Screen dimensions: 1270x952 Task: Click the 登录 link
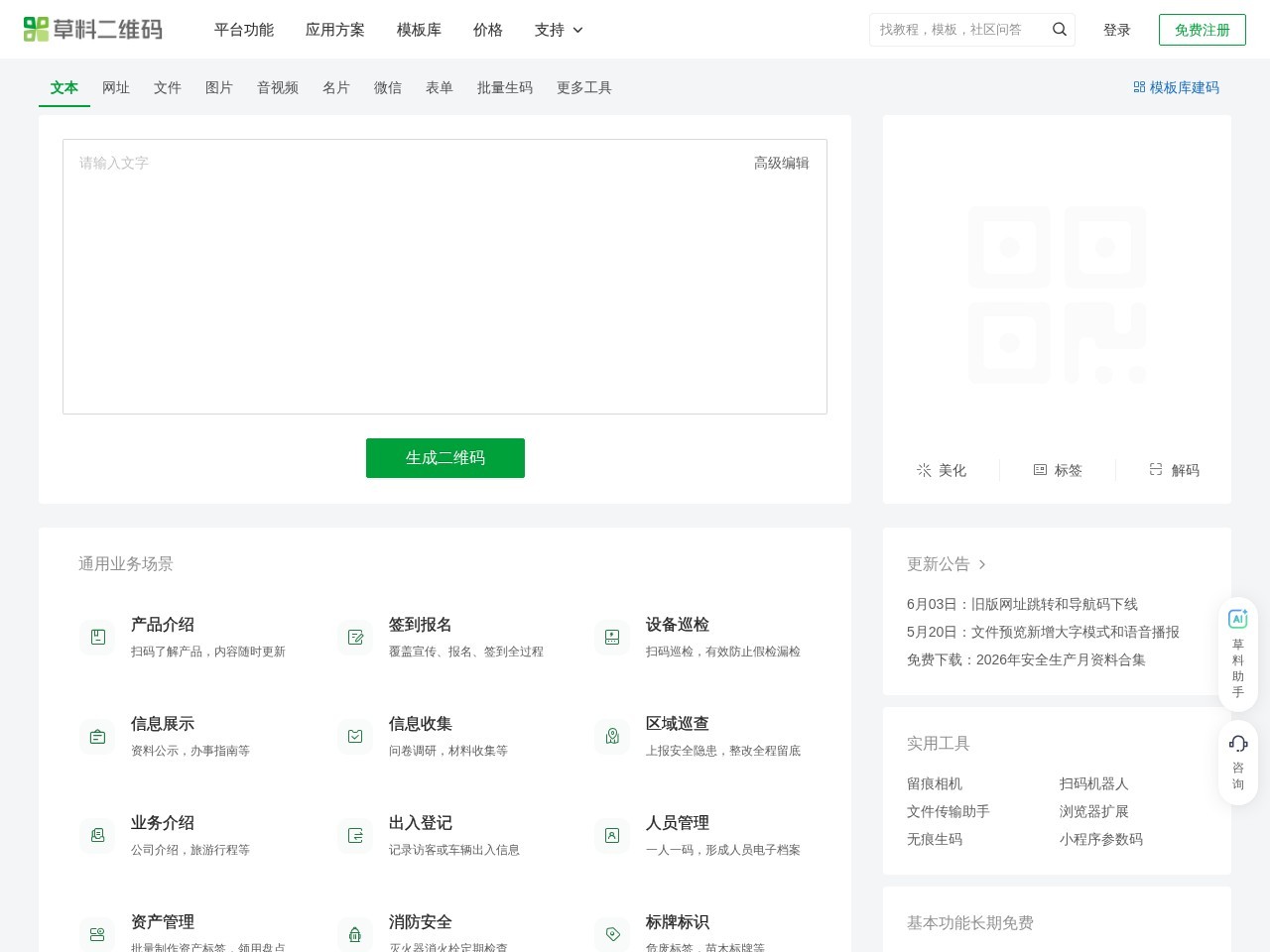pos(1117,30)
